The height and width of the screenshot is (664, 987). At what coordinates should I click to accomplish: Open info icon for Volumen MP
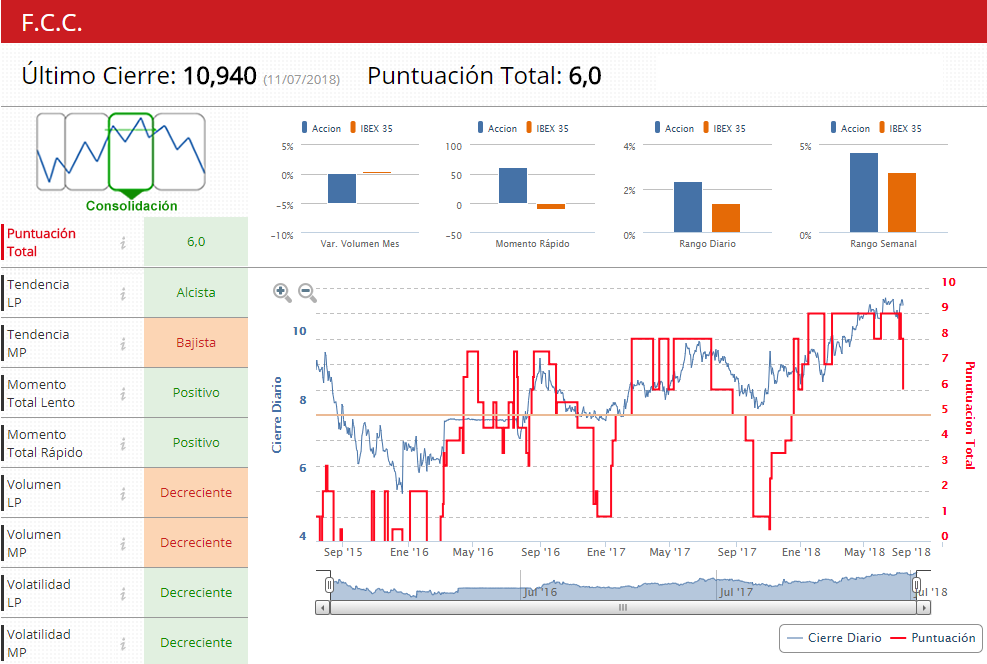[x=123, y=543]
